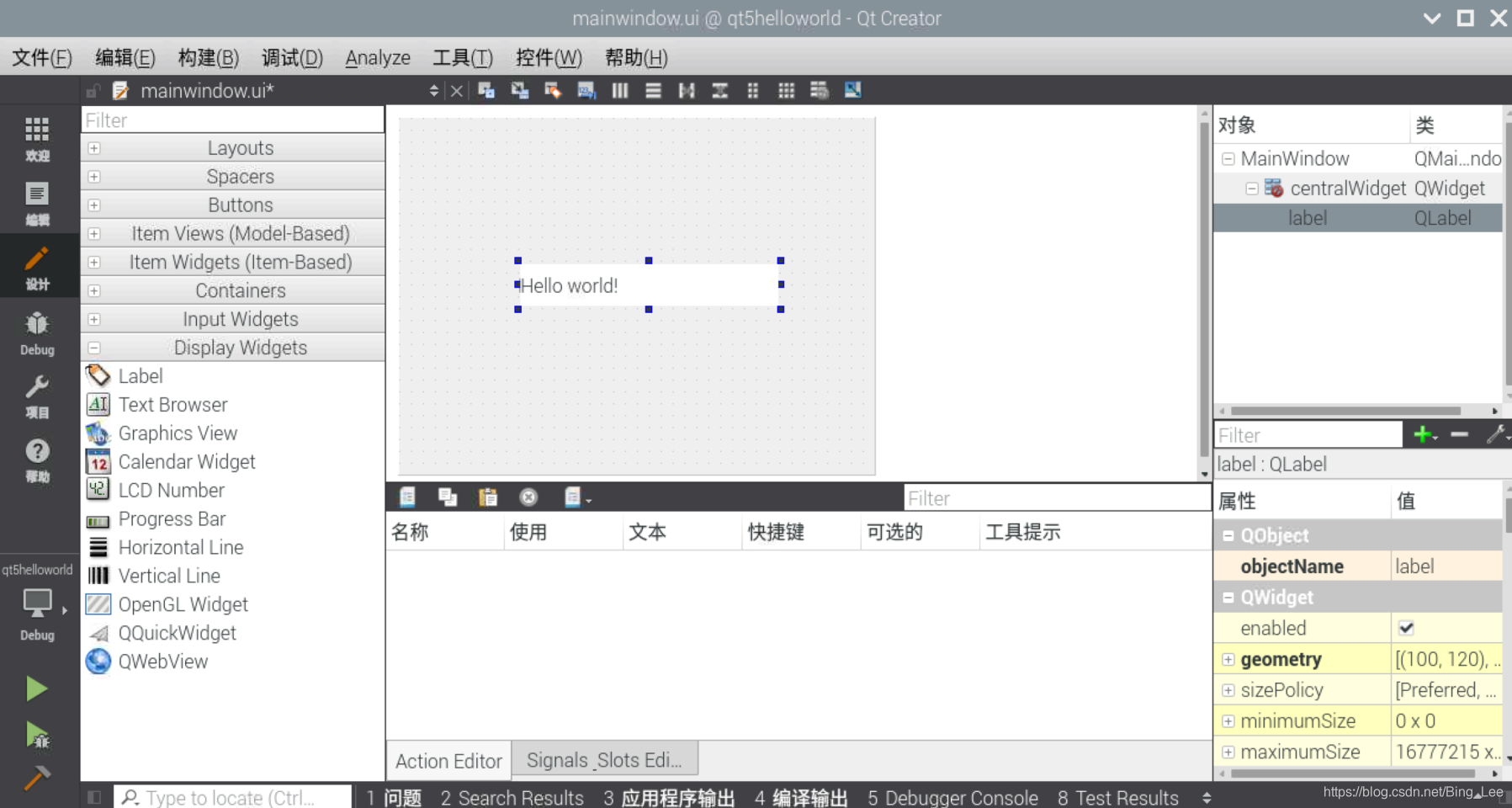Collapse the Display Widgets category
Screen dimensions: 1512x808
tap(93, 347)
